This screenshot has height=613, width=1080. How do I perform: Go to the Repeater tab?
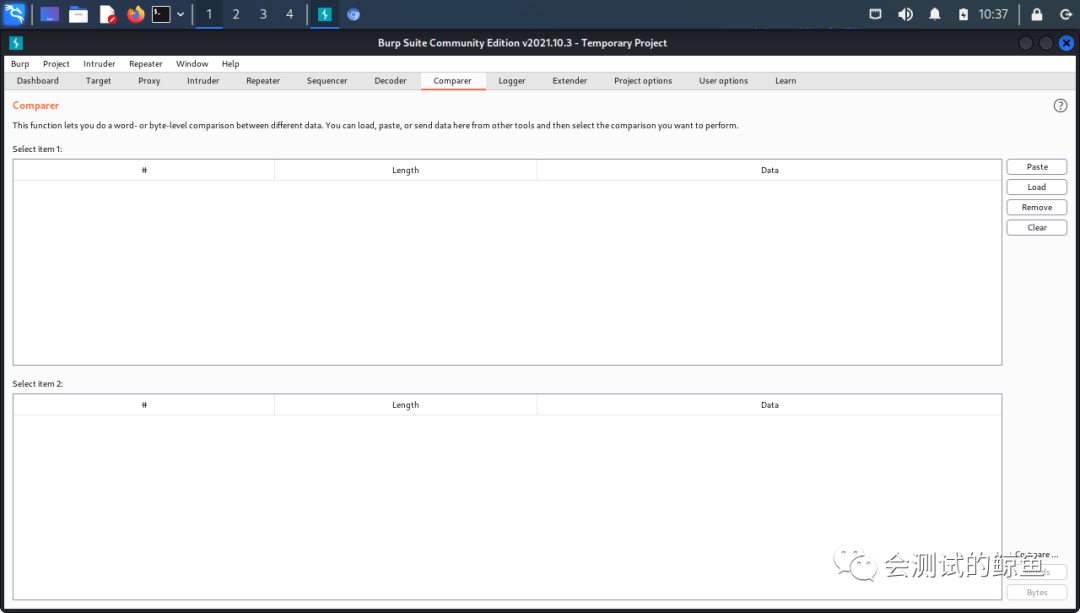263,81
